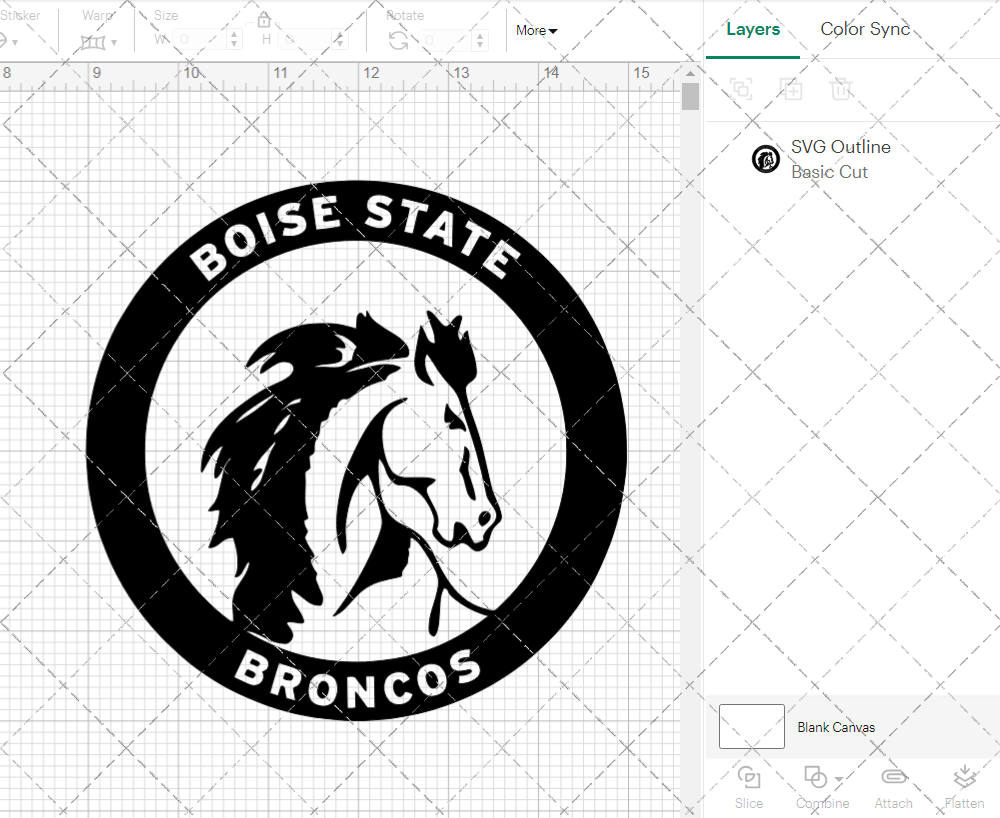Viewport: 1000px width, 818px height.
Task: Select the Flatten tool
Action: (964, 786)
